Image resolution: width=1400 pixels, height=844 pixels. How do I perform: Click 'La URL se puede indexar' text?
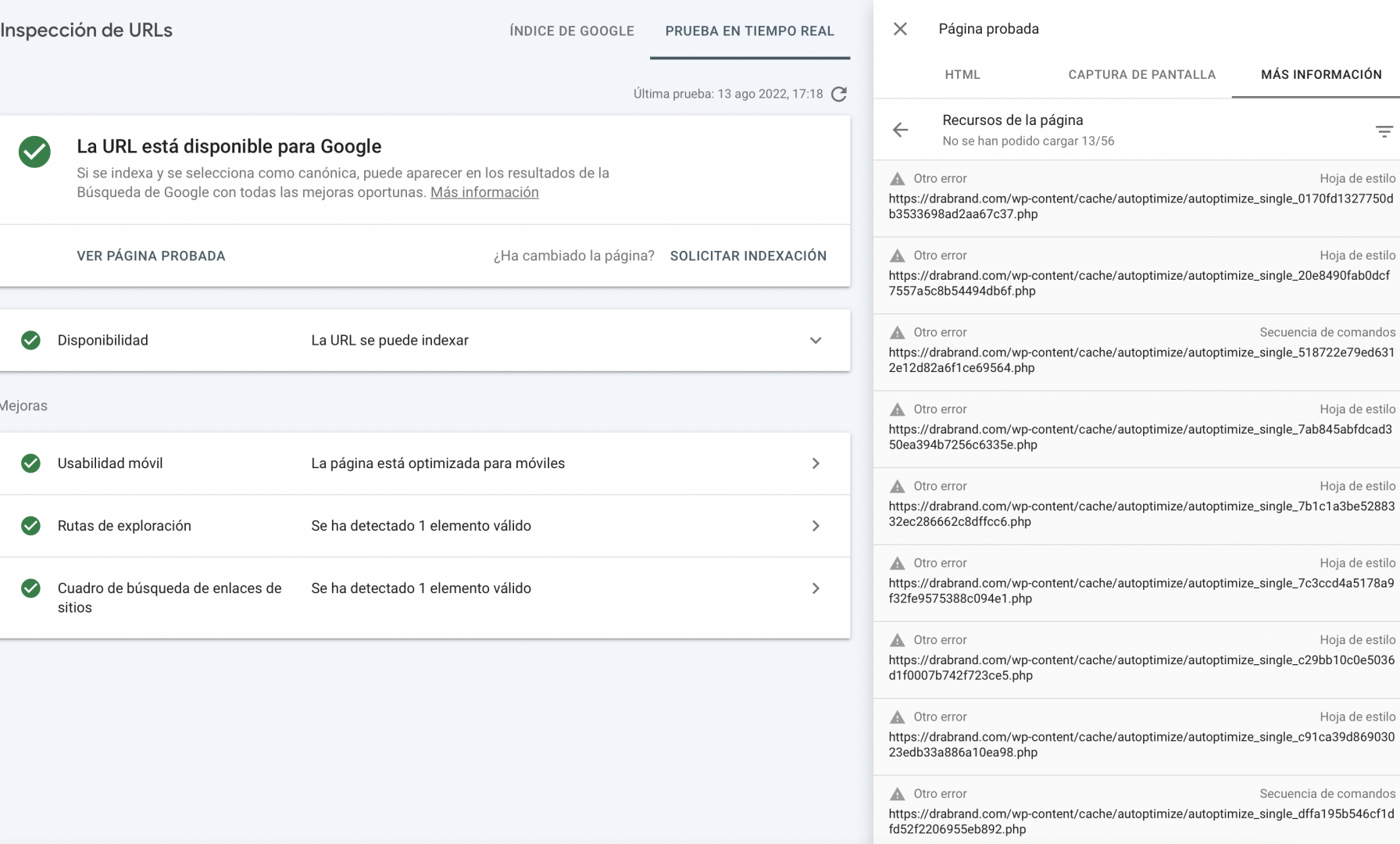390,340
